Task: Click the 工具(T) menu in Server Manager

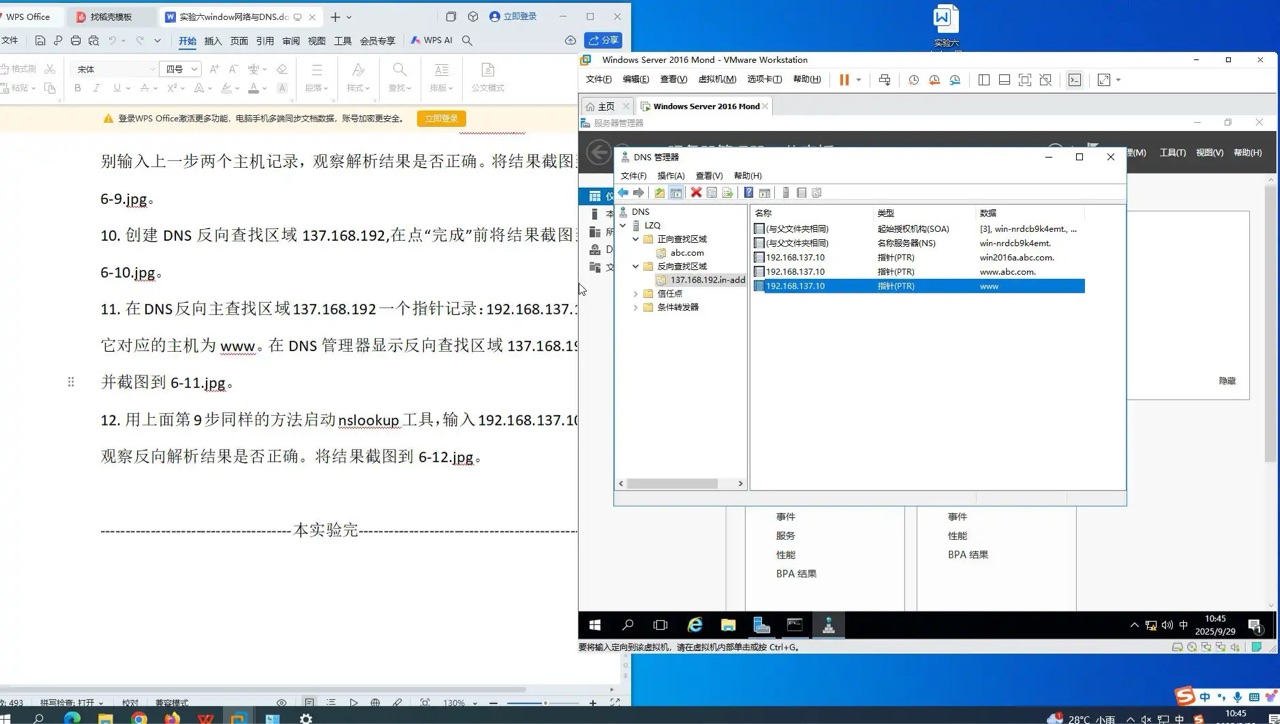Action: pos(1172,153)
